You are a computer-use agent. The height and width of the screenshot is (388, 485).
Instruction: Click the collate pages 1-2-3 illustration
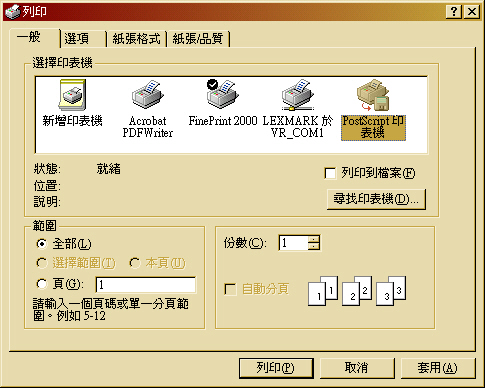tap(357, 291)
